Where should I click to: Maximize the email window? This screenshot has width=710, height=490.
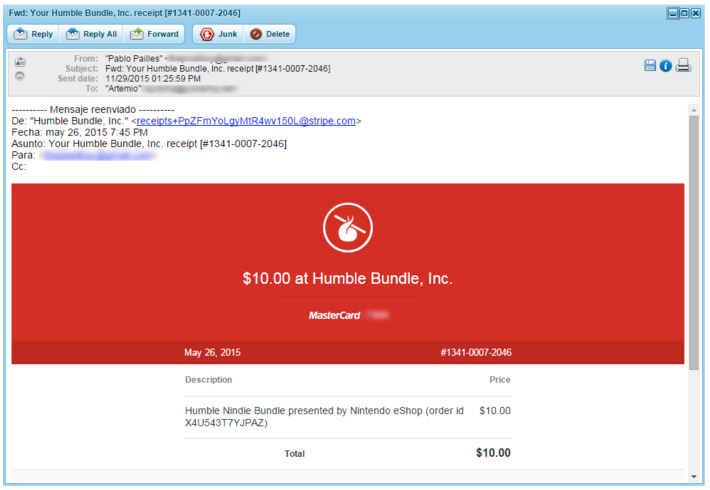pos(684,13)
